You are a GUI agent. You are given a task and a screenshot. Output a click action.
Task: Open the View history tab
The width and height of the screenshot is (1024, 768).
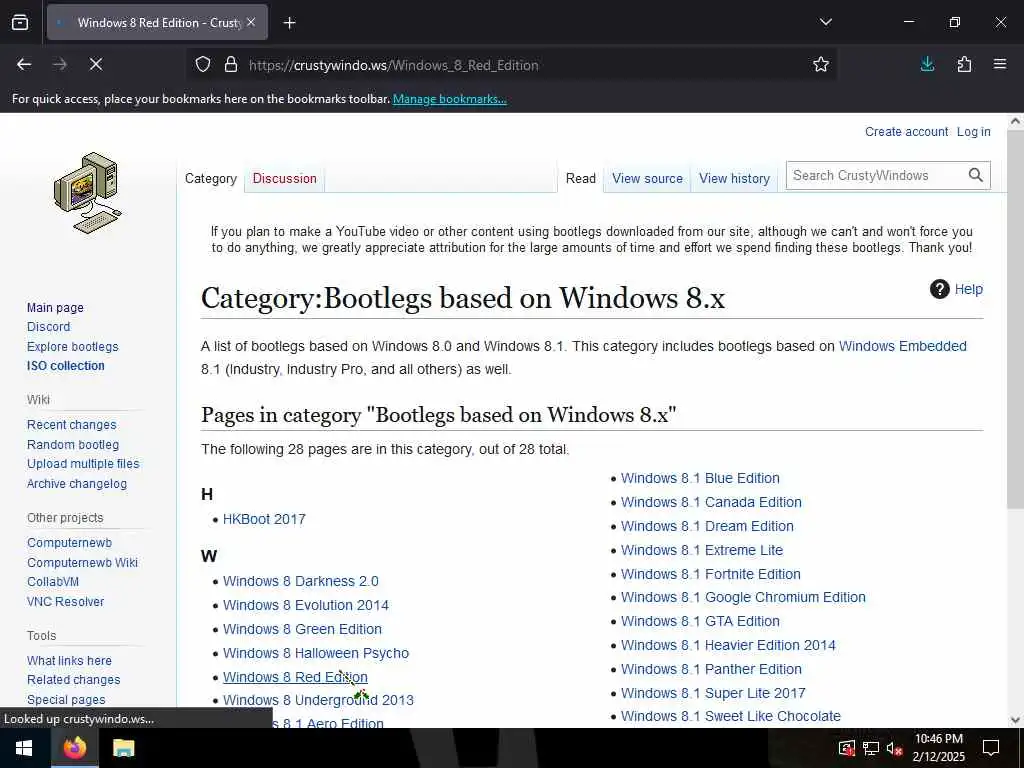click(x=734, y=178)
